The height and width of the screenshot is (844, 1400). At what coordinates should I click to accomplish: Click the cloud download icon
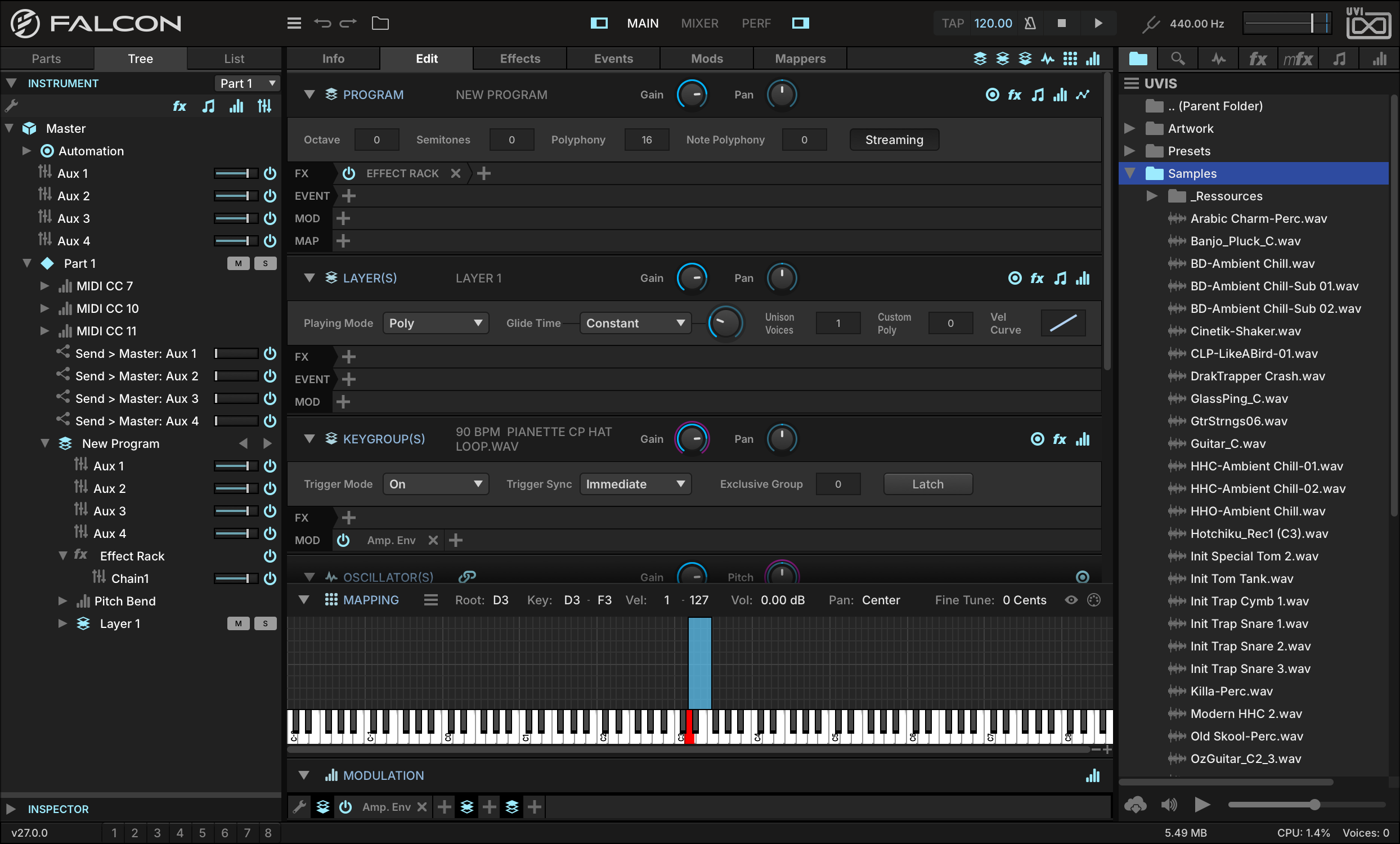(1135, 805)
